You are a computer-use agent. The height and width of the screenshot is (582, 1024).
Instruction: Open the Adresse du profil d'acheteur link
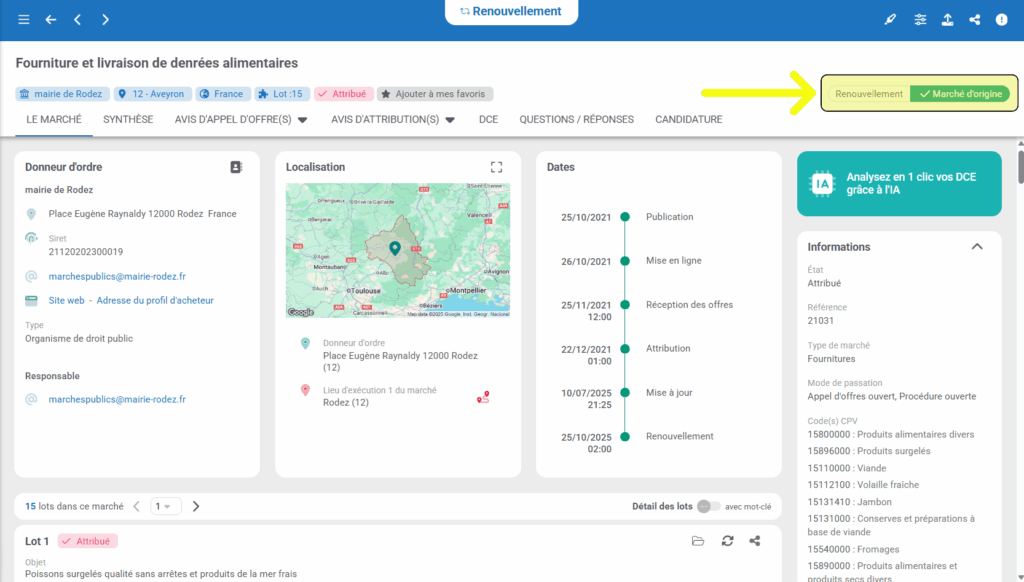pyautogui.click(x=153, y=300)
